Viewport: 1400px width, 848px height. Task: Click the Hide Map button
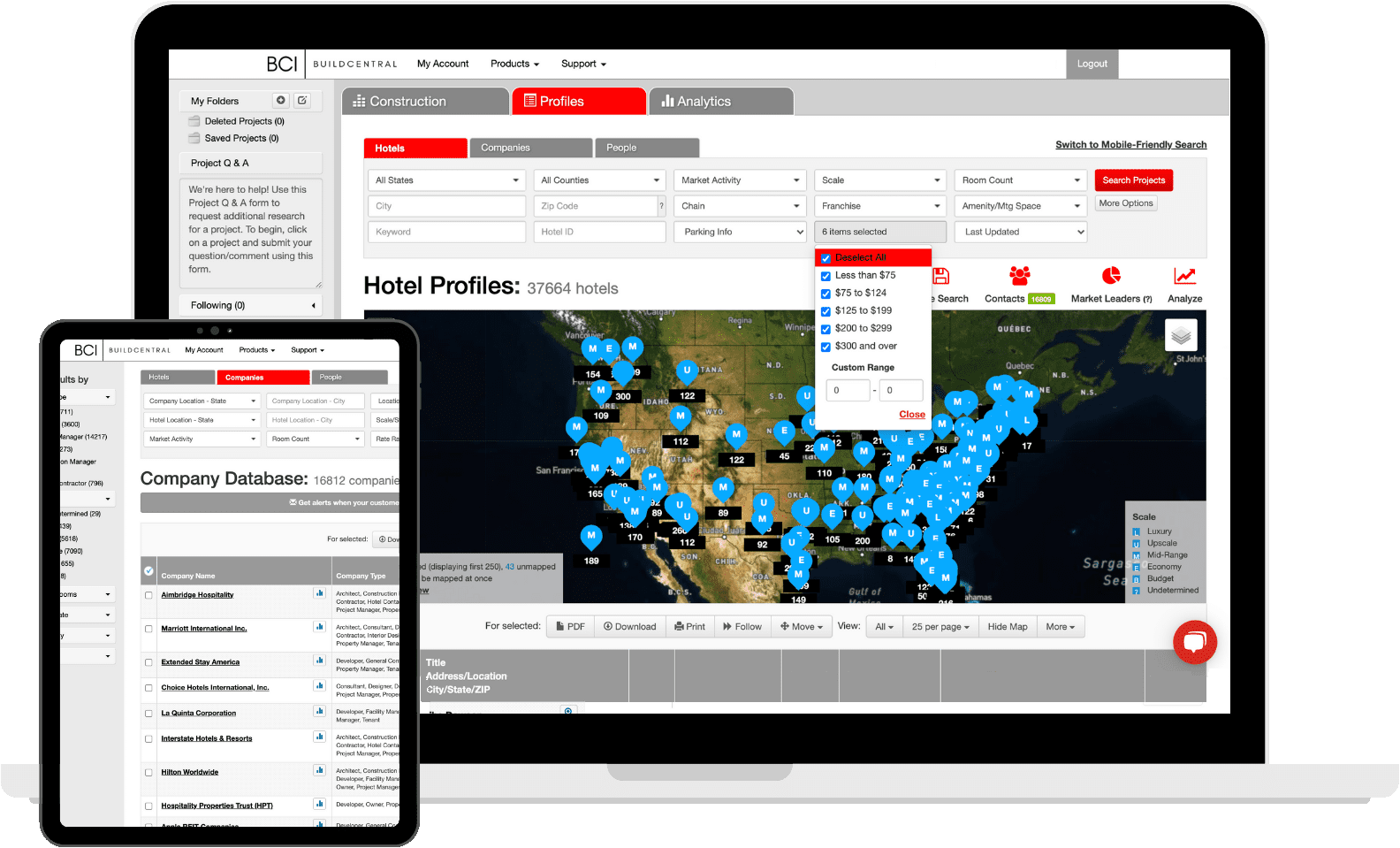[1008, 627]
